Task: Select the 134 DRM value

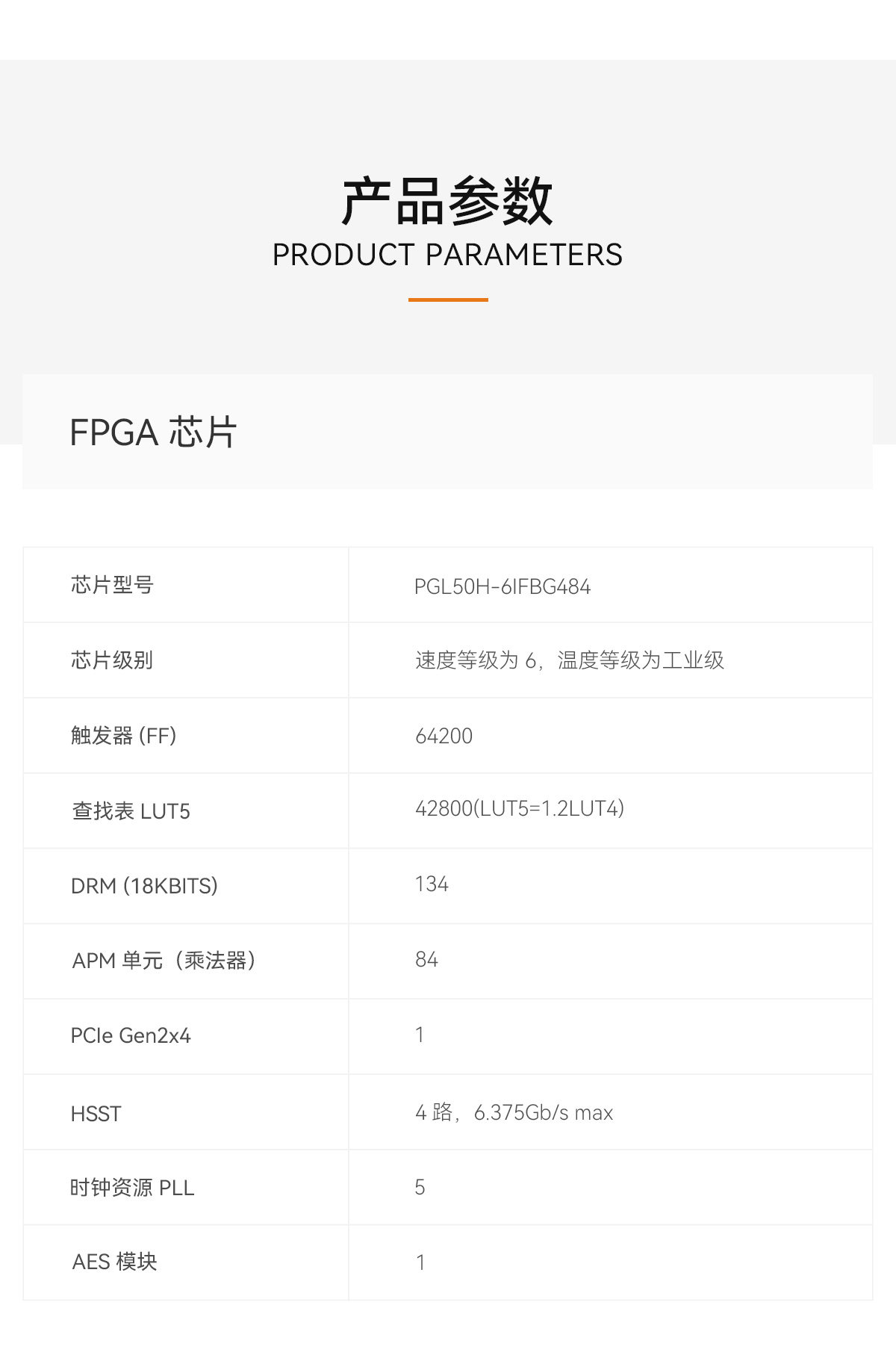Action: coord(432,884)
